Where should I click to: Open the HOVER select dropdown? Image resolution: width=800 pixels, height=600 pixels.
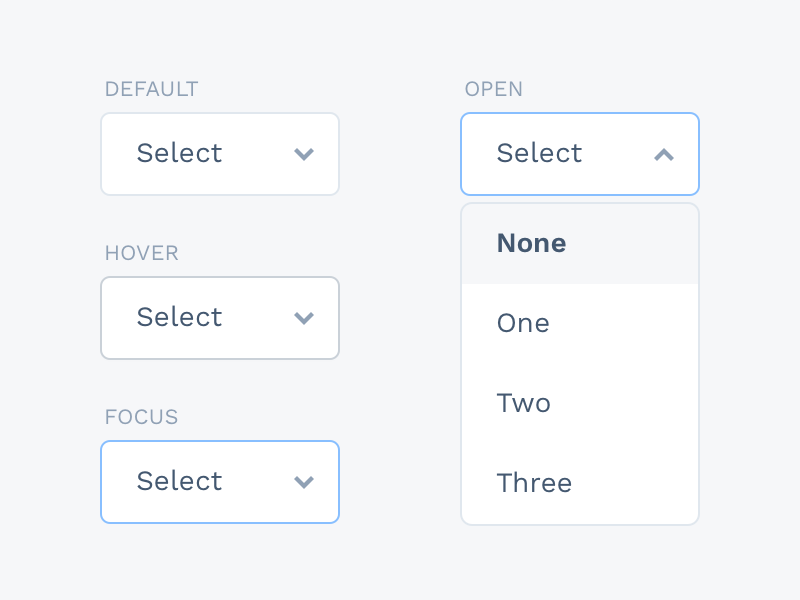click(x=220, y=318)
